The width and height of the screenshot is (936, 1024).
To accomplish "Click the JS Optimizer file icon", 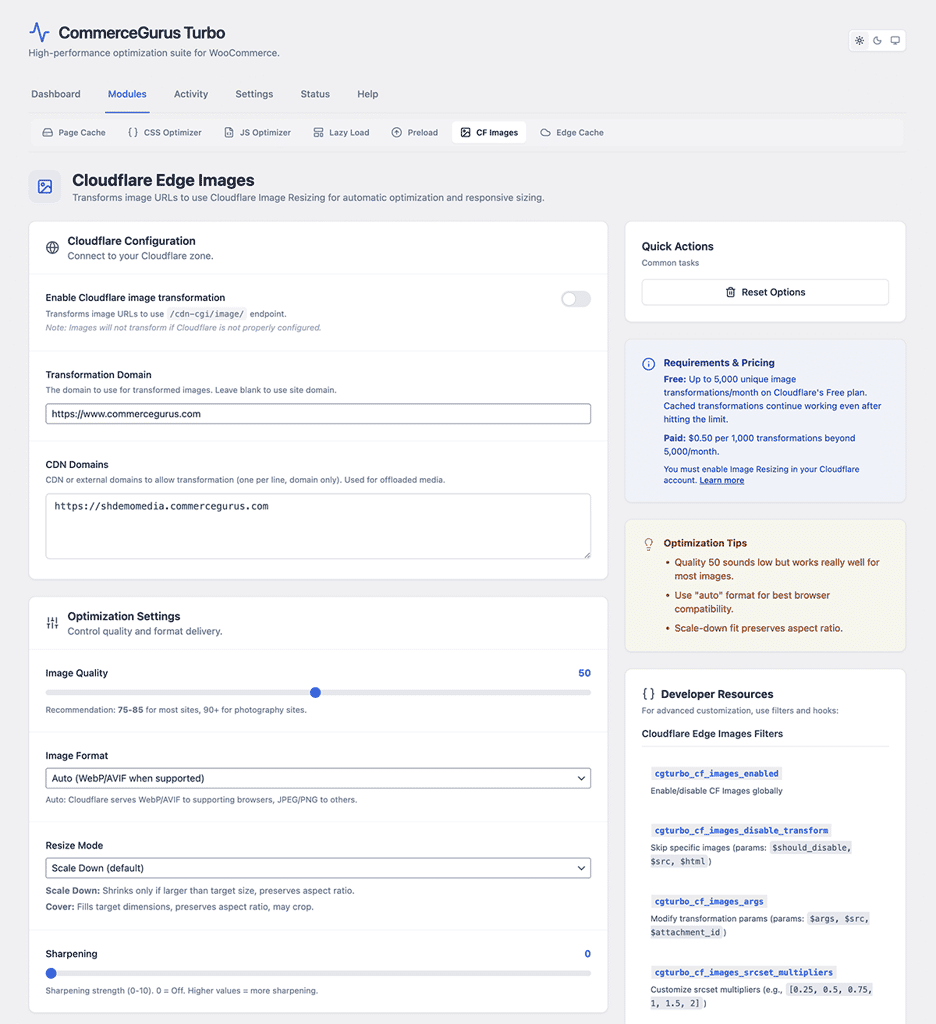I will point(229,133).
